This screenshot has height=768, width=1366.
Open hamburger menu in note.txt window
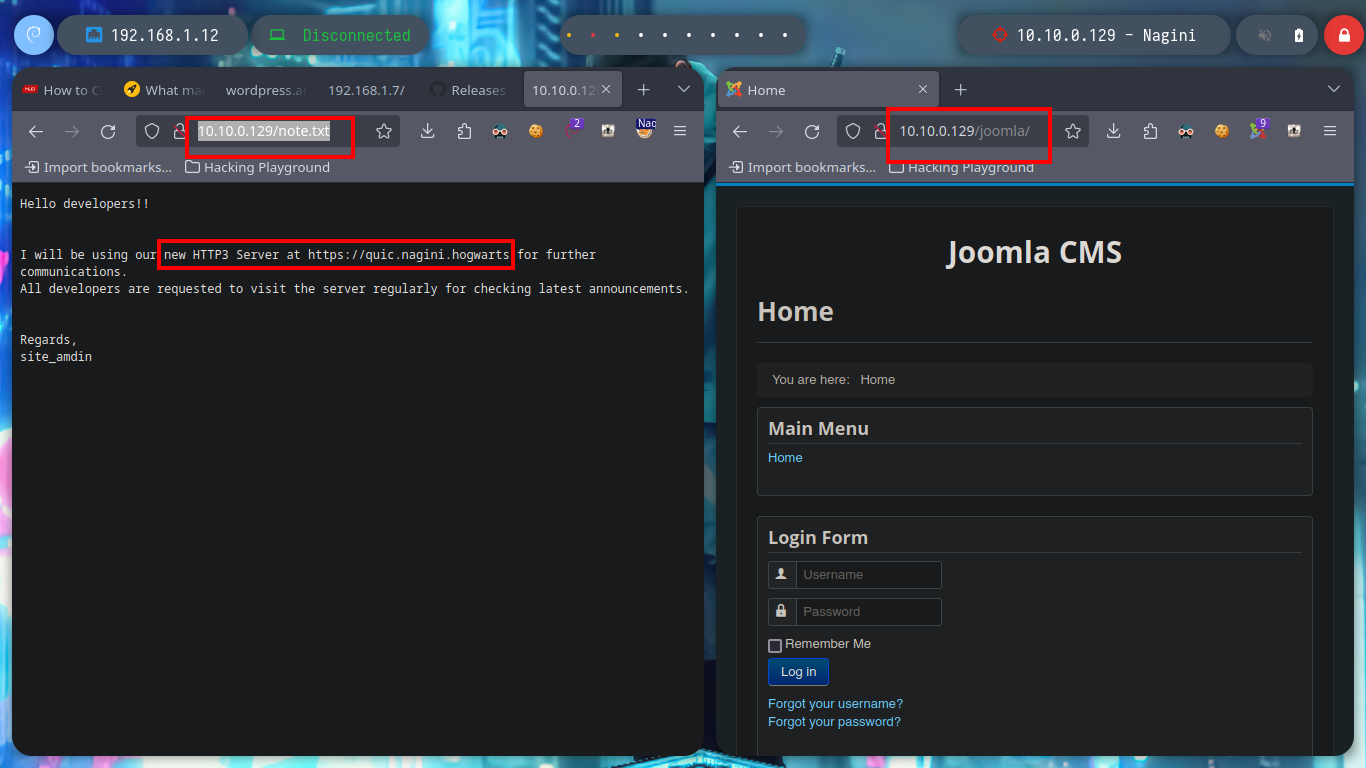click(680, 131)
